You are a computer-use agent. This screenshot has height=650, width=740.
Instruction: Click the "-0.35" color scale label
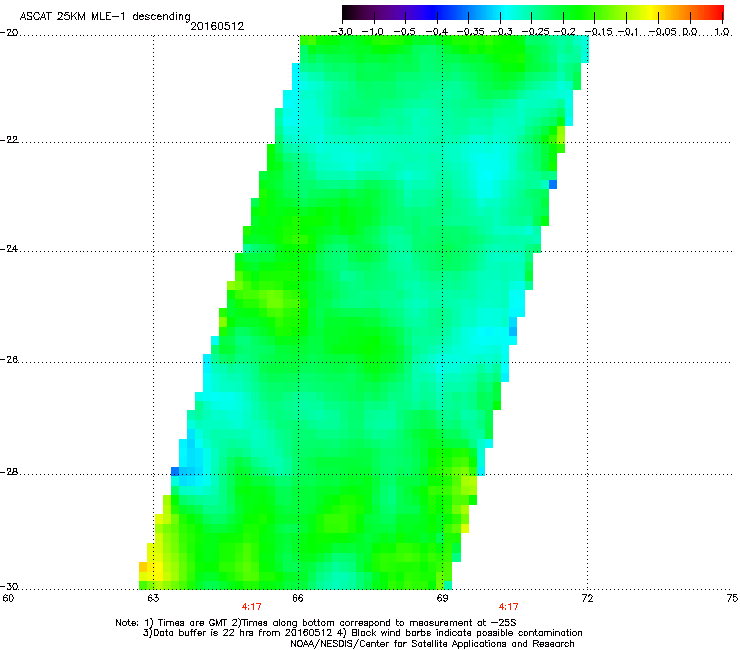470,32
